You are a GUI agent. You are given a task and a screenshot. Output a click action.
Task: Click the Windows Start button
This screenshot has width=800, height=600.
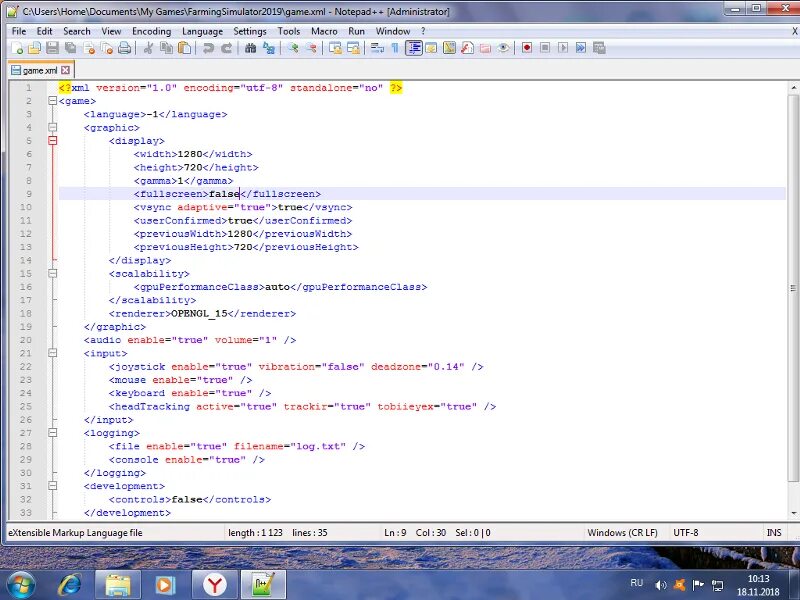(21, 585)
